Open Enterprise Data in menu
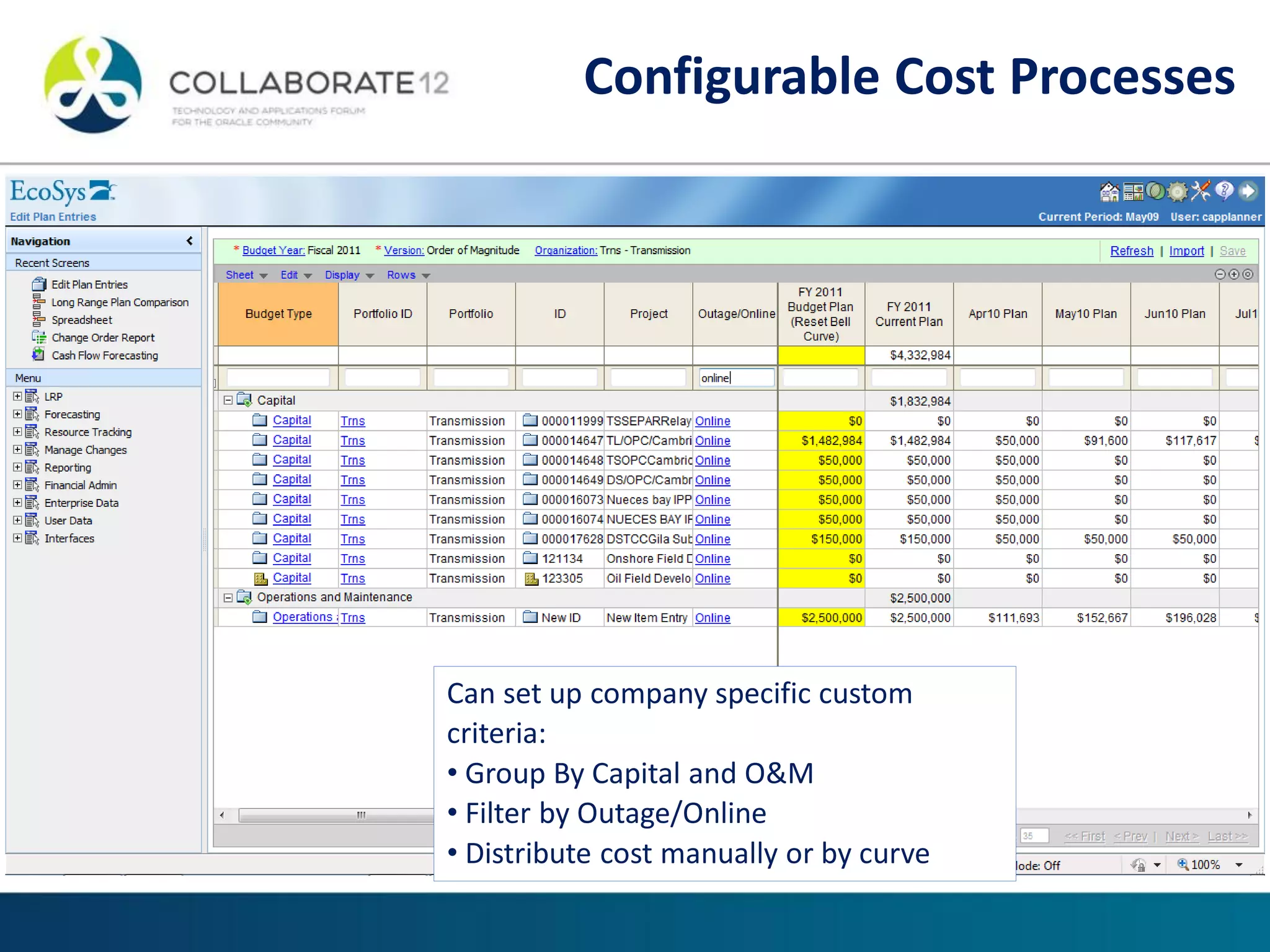The height and width of the screenshot is (952, 1270). (81, 503)
